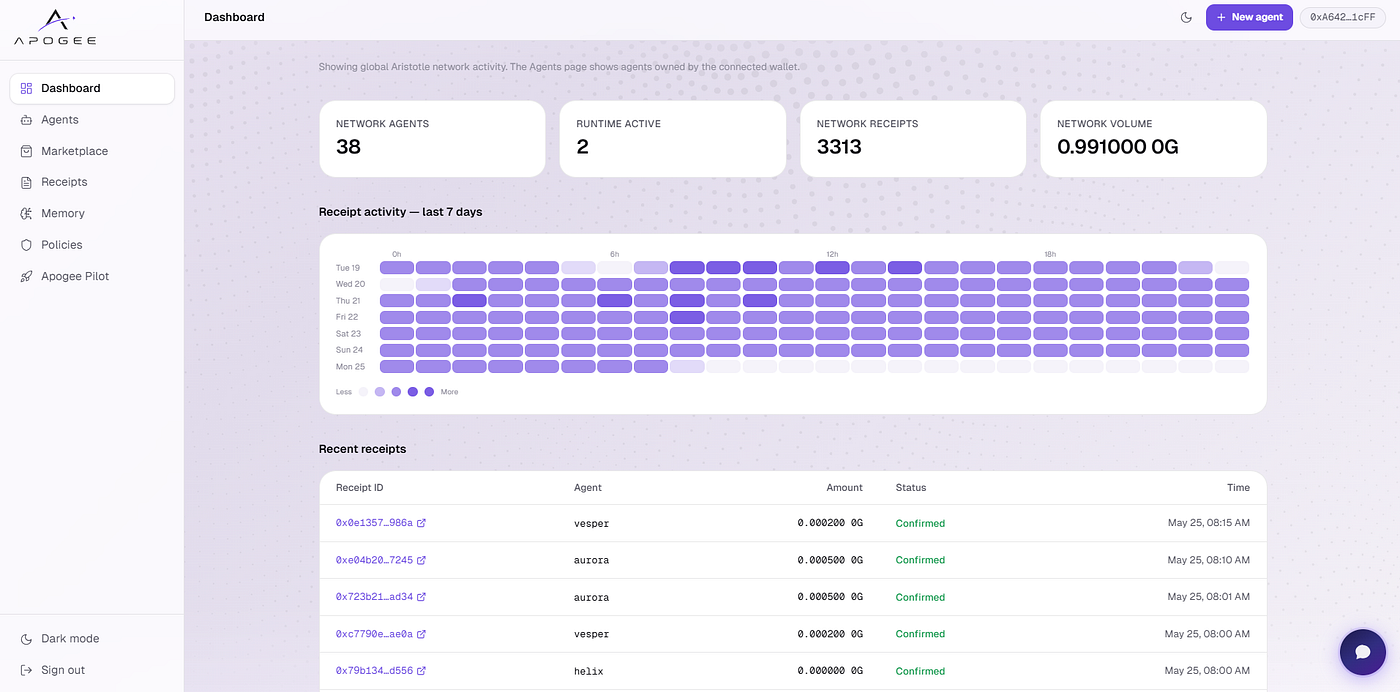
Task: Toggle Dark mode in the sidebar footer
Action: tap(92, 639)
